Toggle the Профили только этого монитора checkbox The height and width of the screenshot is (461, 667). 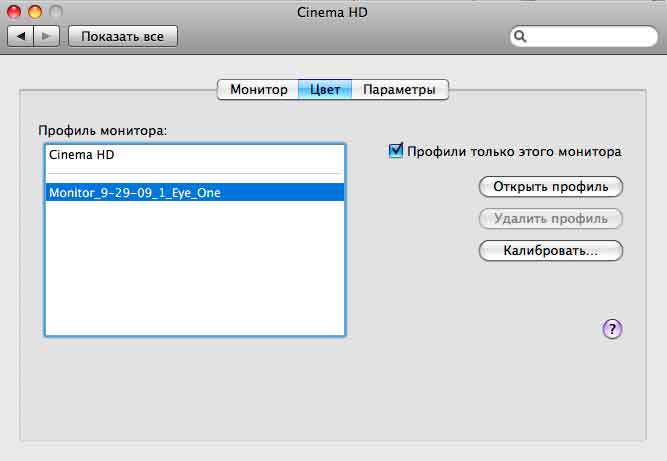(396, 151)
